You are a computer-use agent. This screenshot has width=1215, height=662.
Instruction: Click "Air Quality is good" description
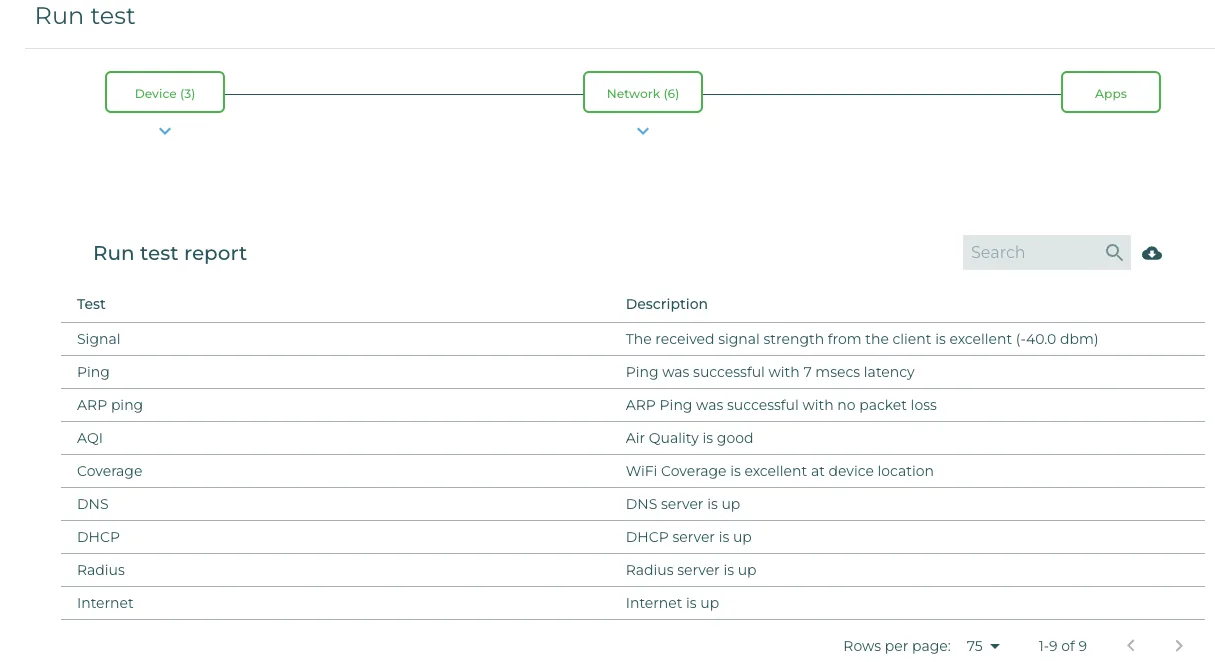click(x=690, y=438)
